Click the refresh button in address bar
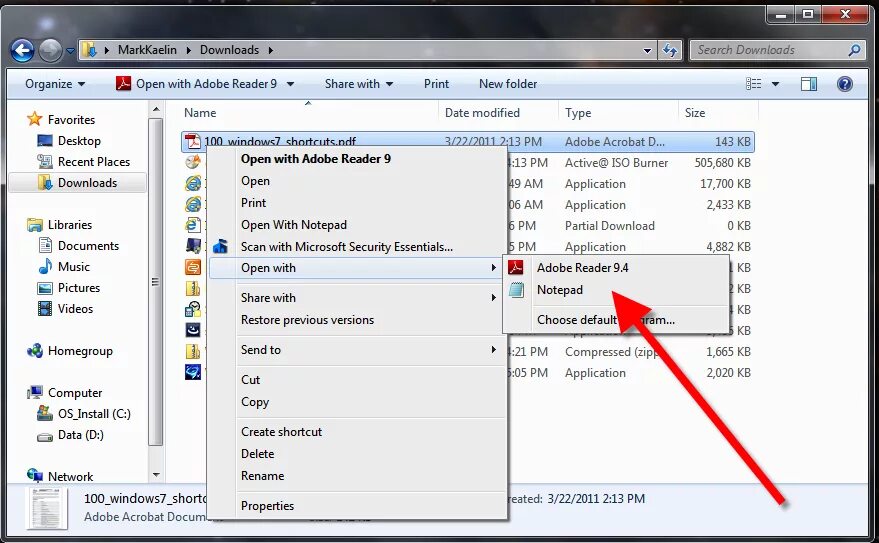The width and height of the screenshot is (879, 543). 670,50
